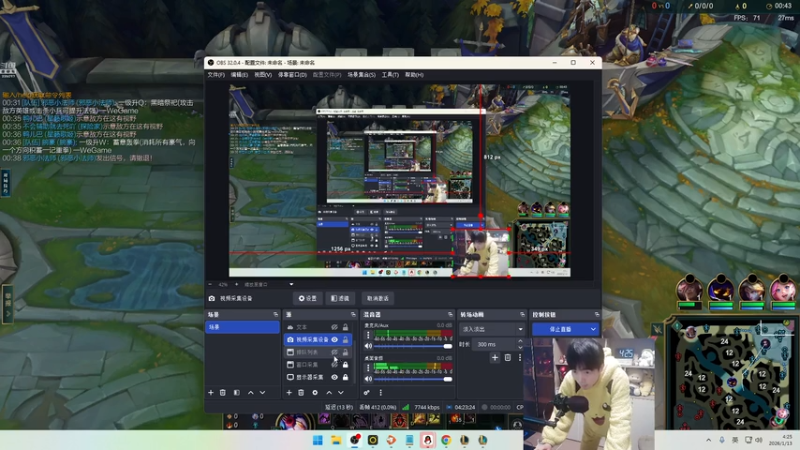The height and width of the screenshot is (450, 800).
Task: Toggle the lock on 文本 source
Action: pos(345,327)
